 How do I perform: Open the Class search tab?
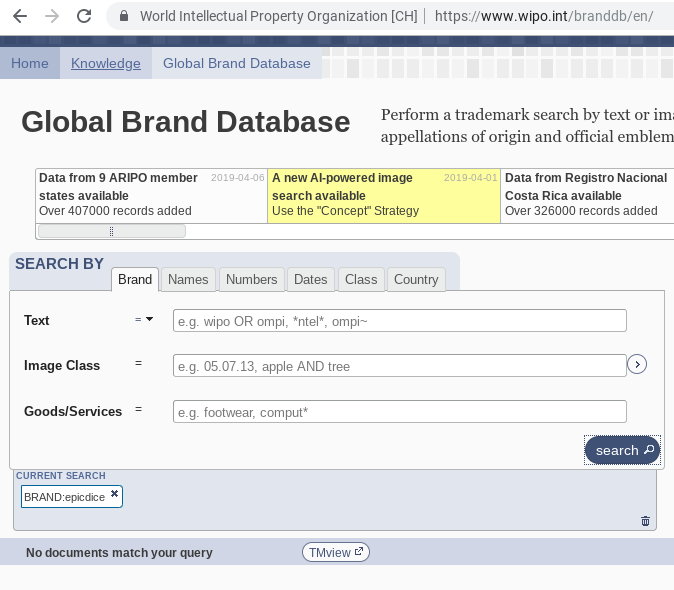coord(361,279)
